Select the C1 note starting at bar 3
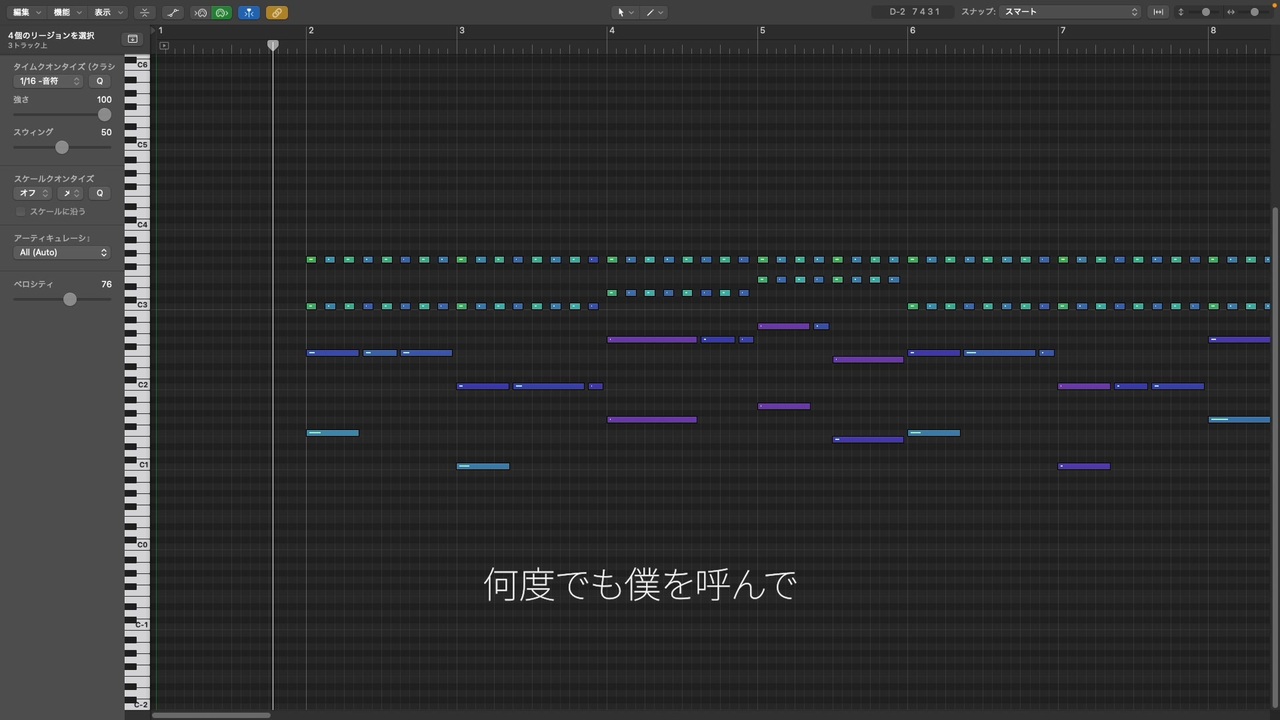 [x=483, y=466]
